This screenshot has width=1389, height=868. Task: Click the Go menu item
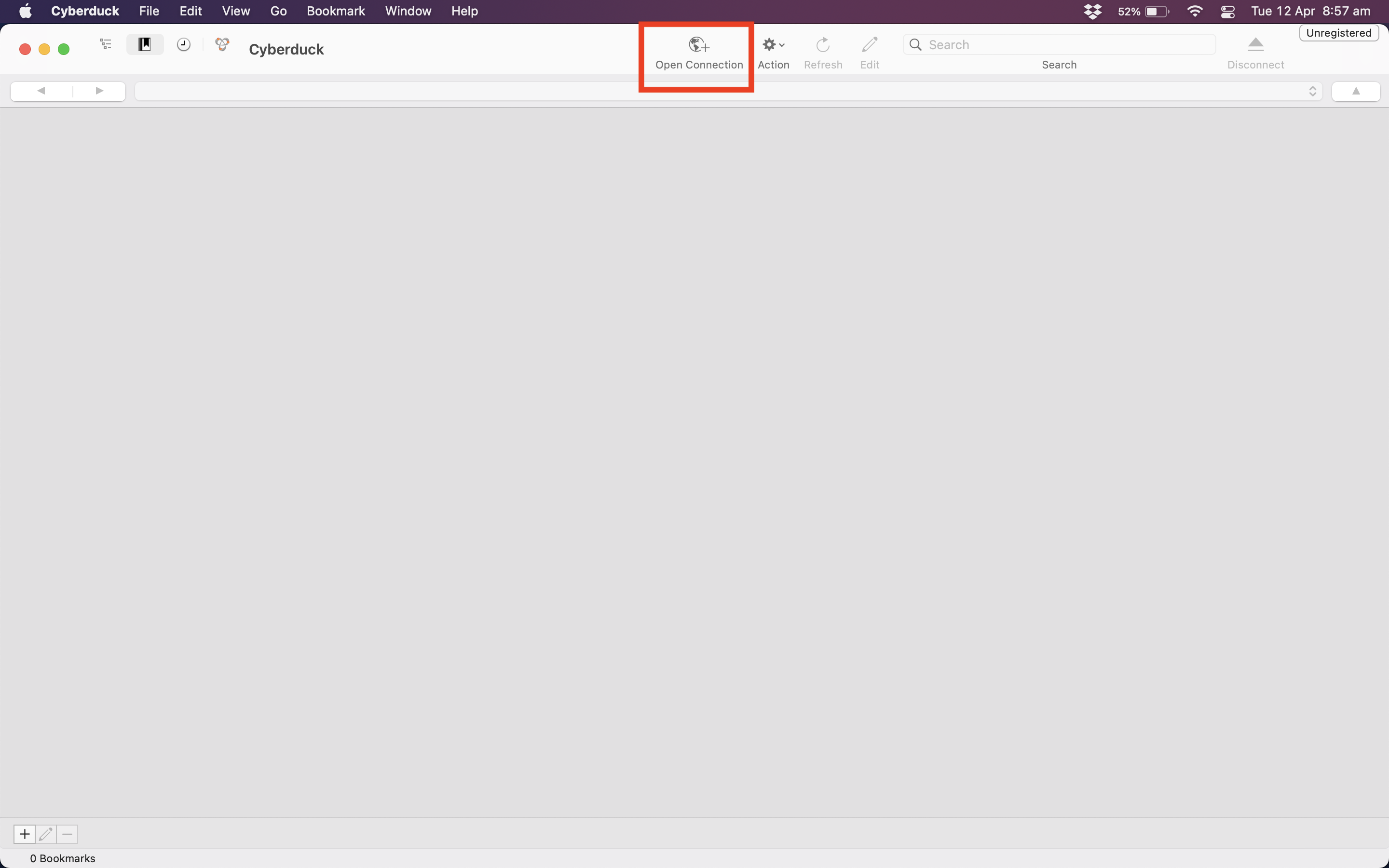[278, 11]
